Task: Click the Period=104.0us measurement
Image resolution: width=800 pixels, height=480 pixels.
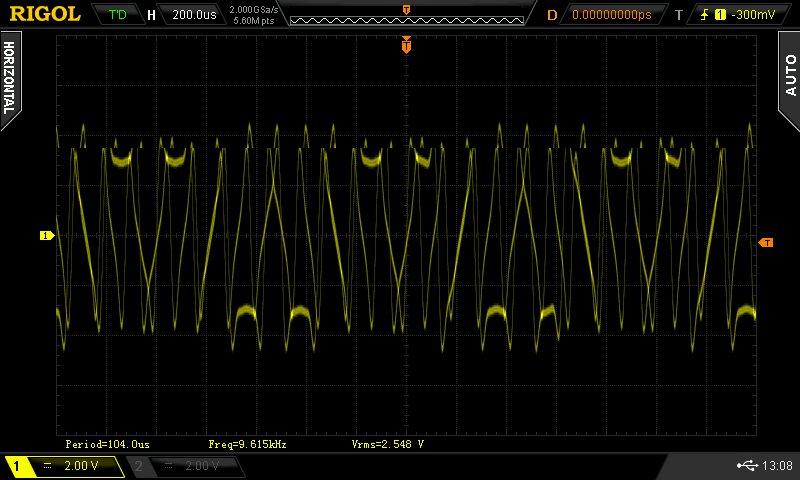Action: point(108,444)
